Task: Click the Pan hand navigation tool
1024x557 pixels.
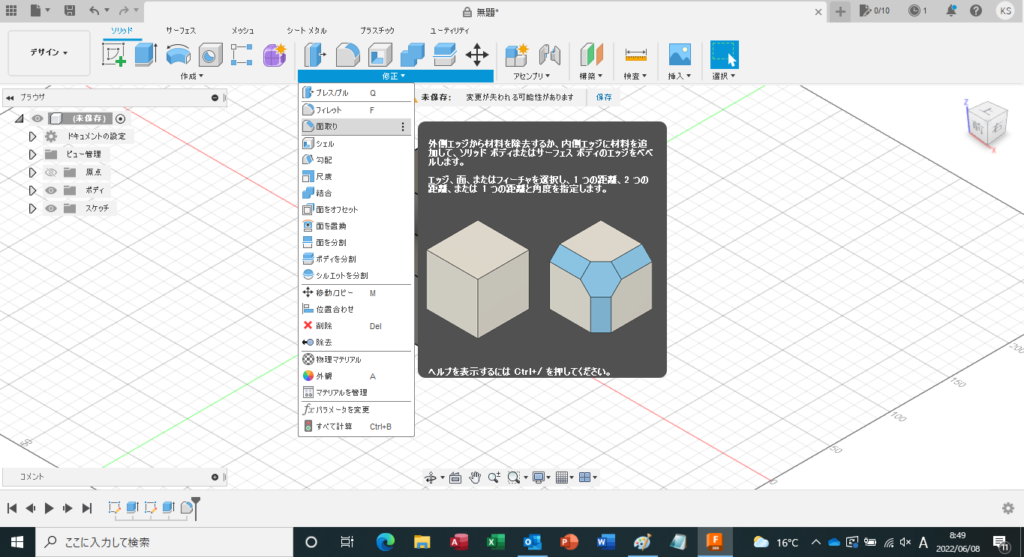Action: coord(475,477)
